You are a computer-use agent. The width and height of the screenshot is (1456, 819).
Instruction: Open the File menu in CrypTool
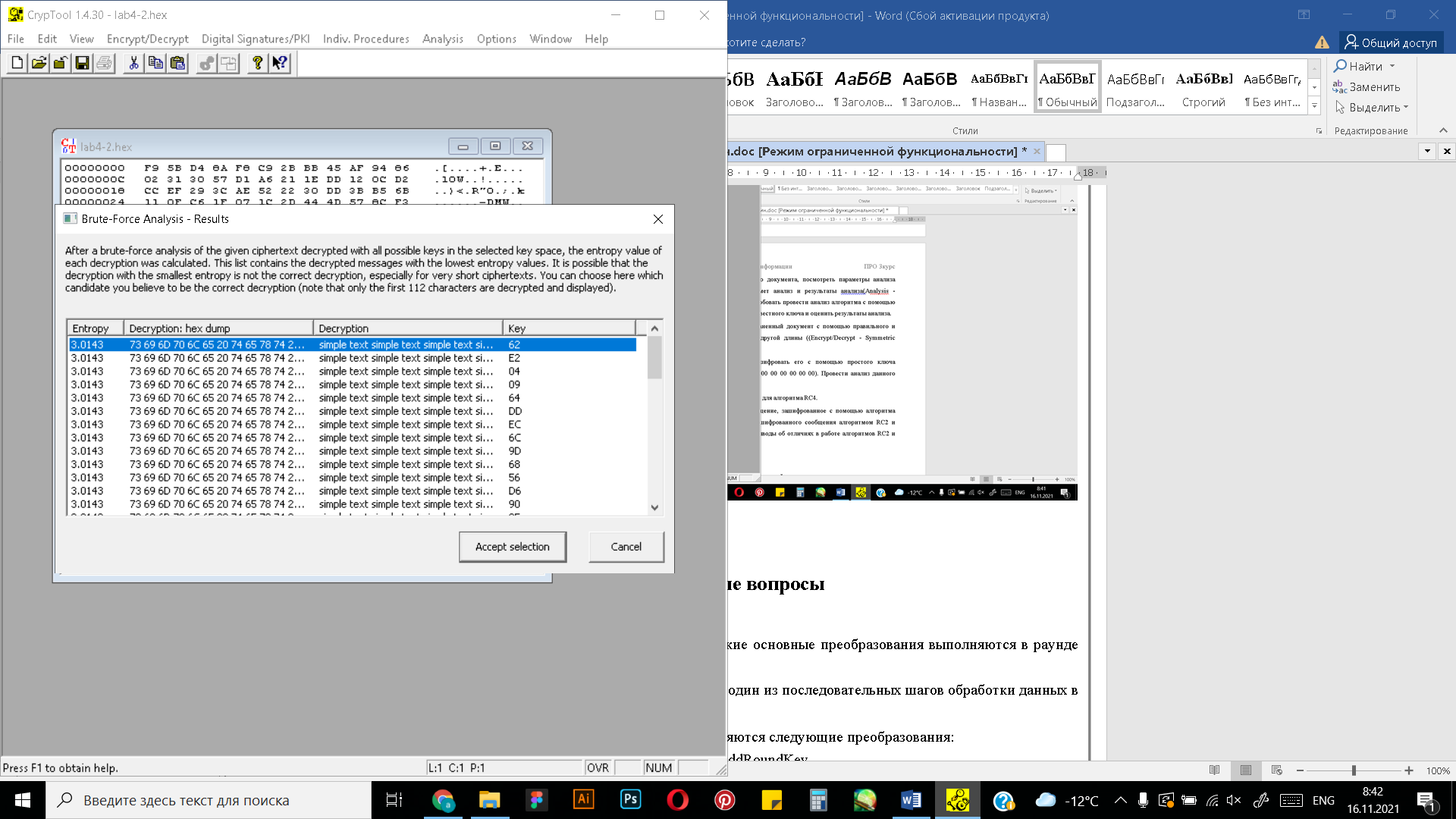[x=16, y=39]
